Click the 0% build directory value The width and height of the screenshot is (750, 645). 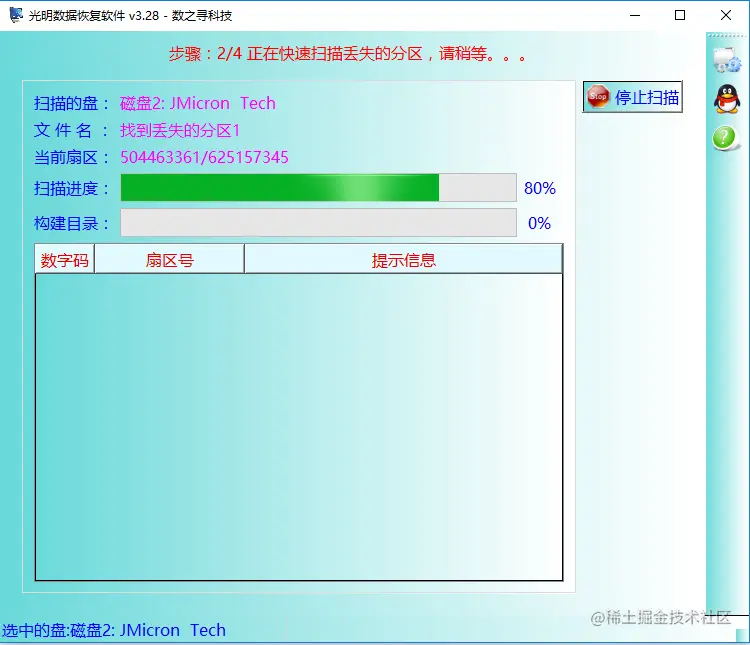[x=539, y=223]
